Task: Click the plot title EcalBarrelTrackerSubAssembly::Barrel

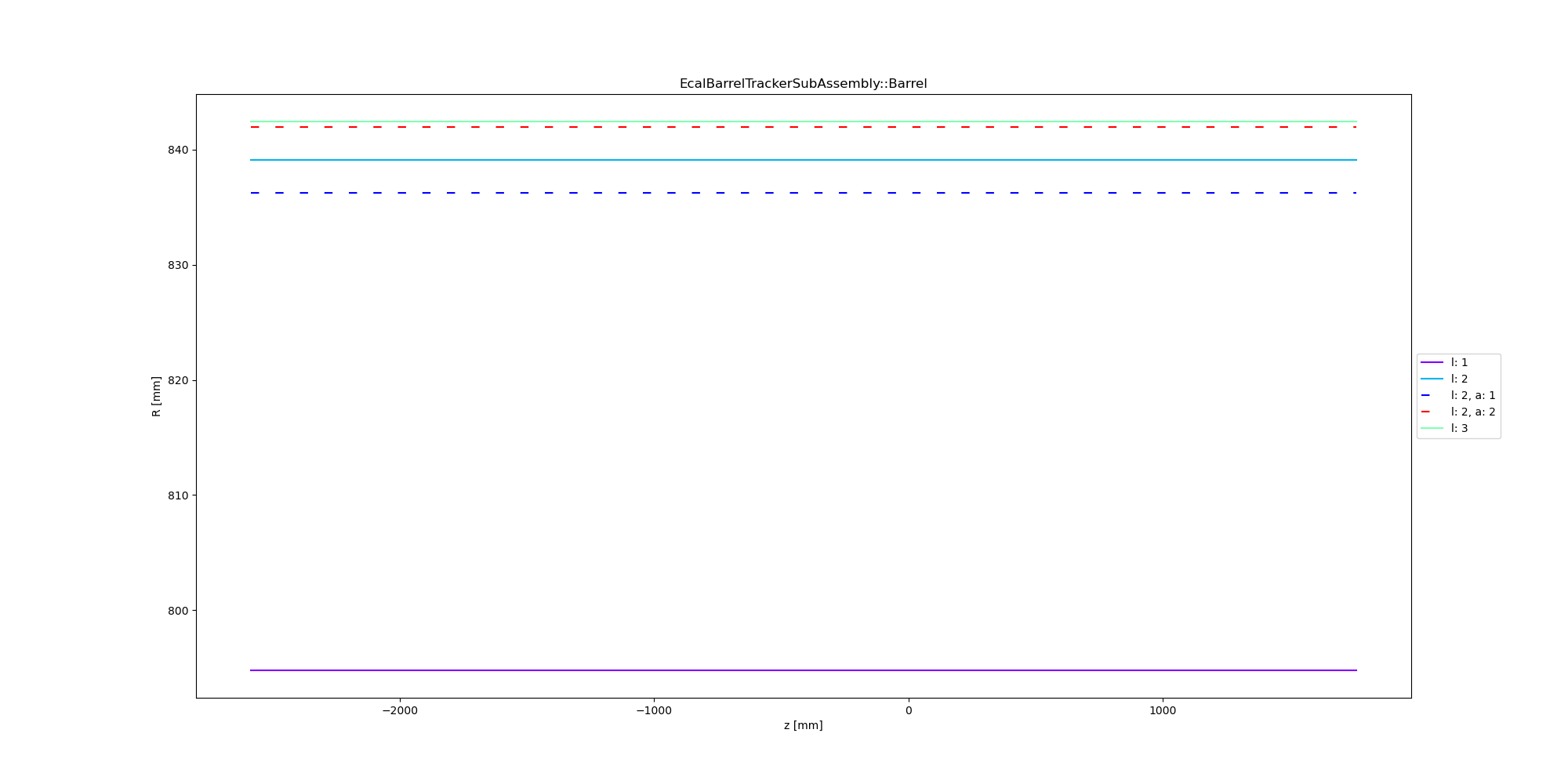Action: pyautogui.click(x=803, y=84)
